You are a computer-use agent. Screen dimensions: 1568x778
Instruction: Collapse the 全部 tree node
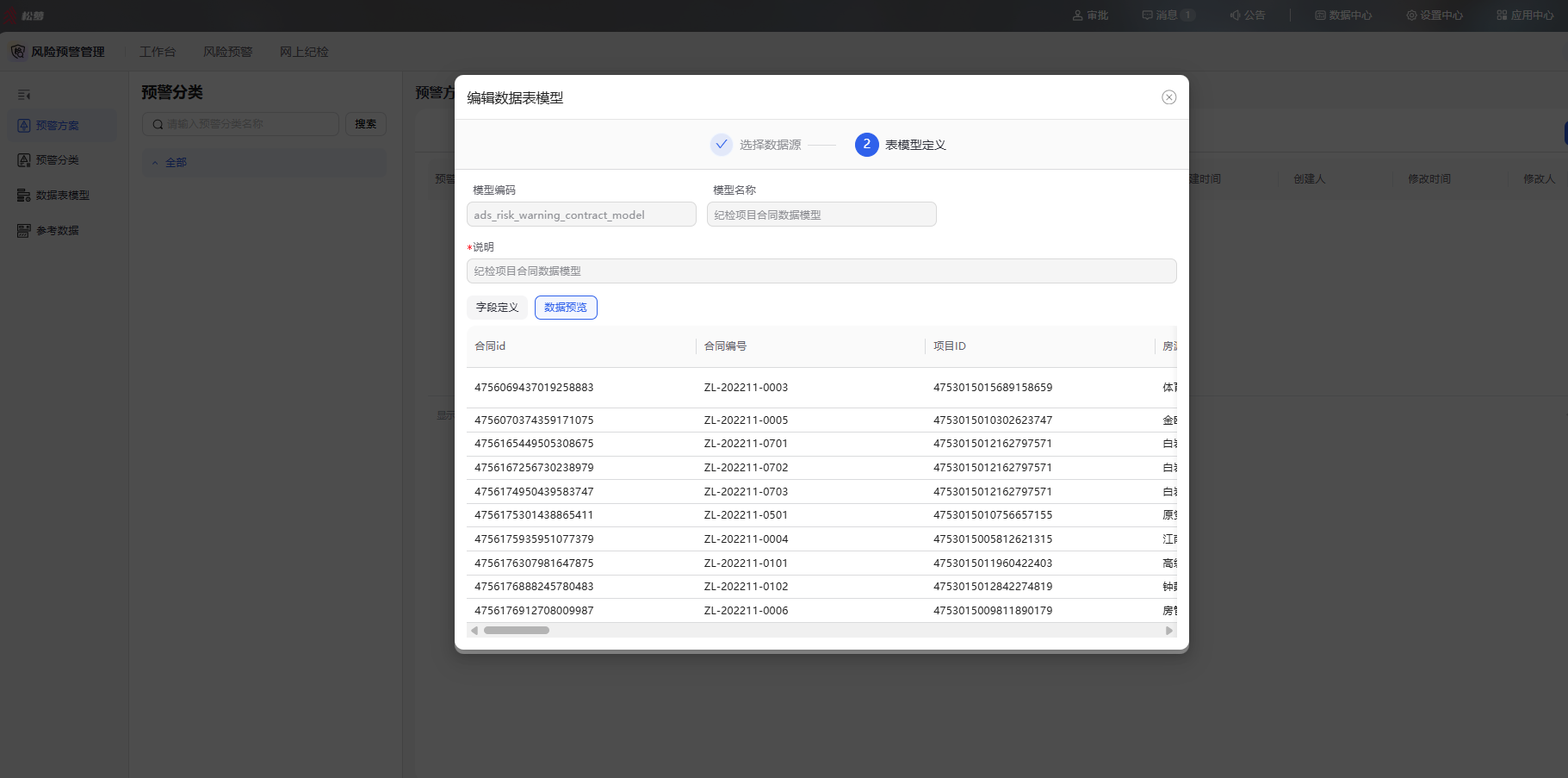[155, 163]
